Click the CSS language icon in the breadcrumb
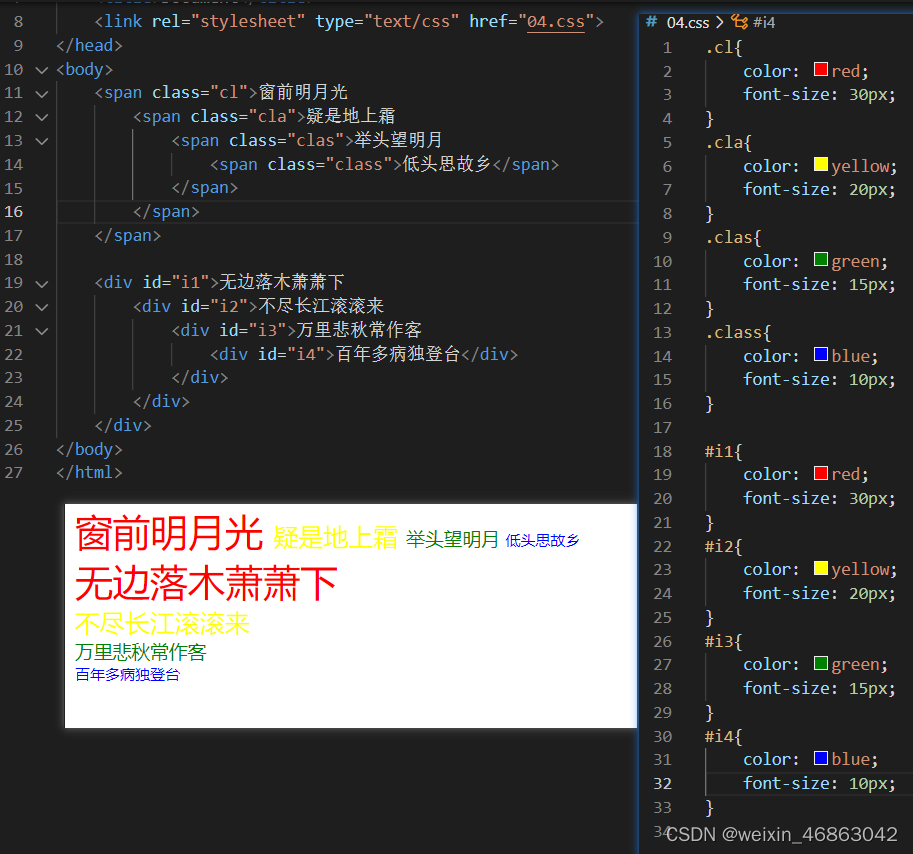913x854 pixels. 650,22
